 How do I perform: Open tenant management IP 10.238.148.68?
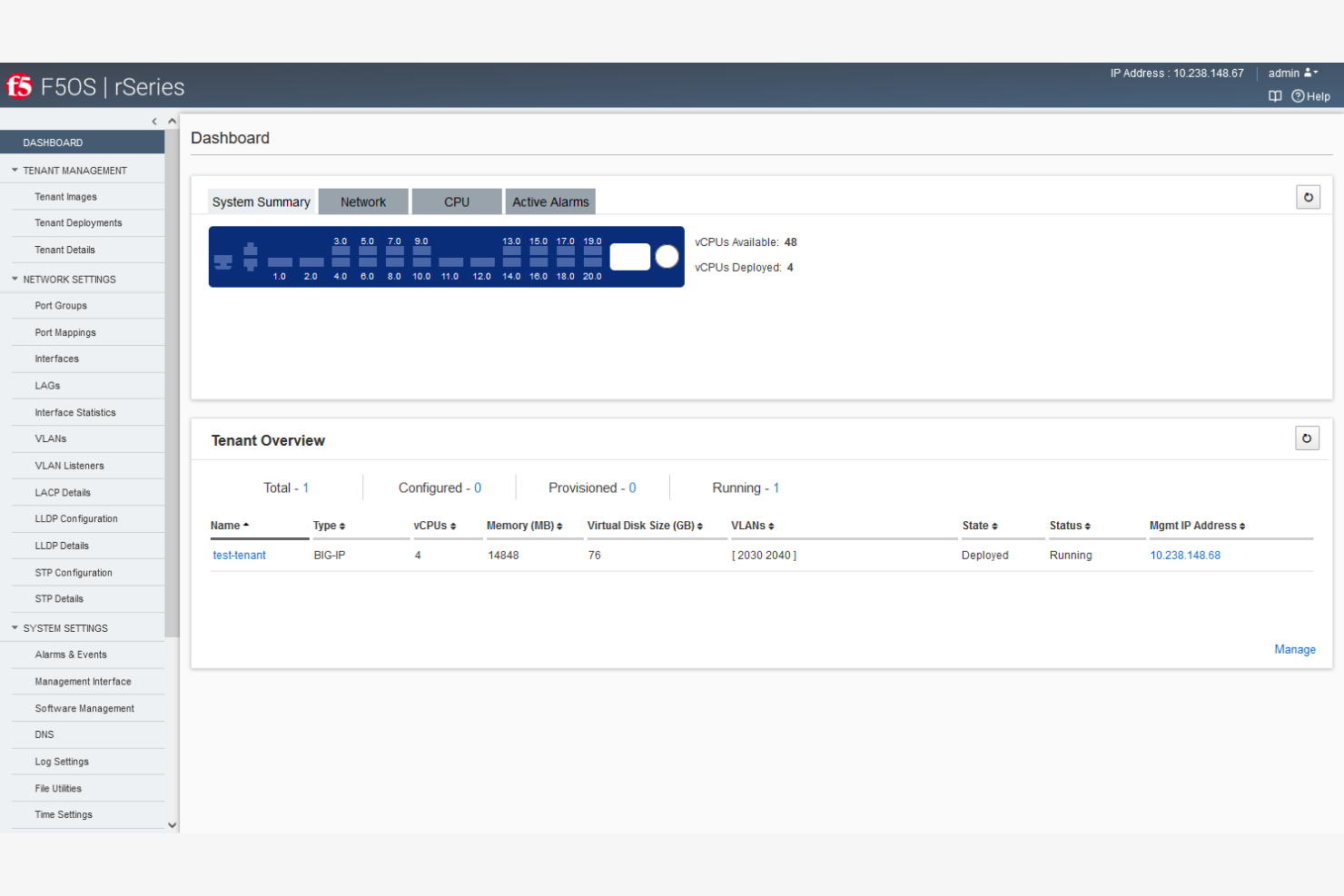point(1185,555)
